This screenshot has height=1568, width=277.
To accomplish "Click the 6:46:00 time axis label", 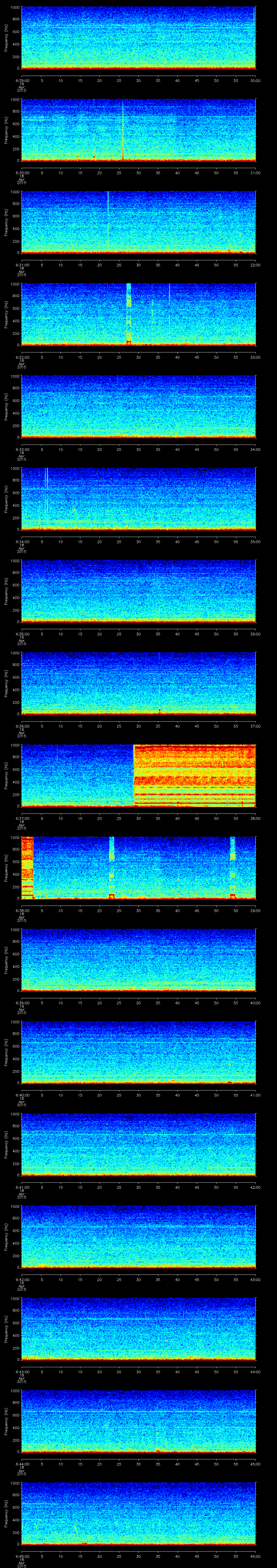I will (256, 1556).
